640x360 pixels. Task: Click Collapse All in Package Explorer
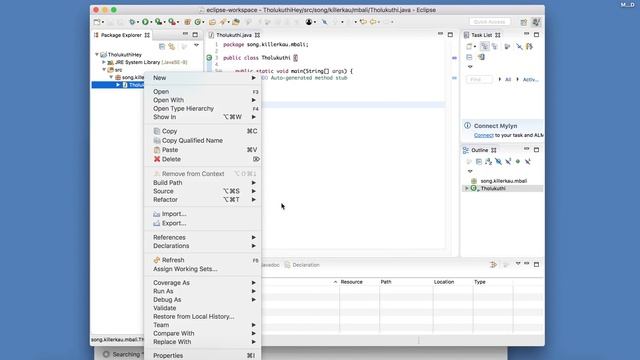coord(162,47)
